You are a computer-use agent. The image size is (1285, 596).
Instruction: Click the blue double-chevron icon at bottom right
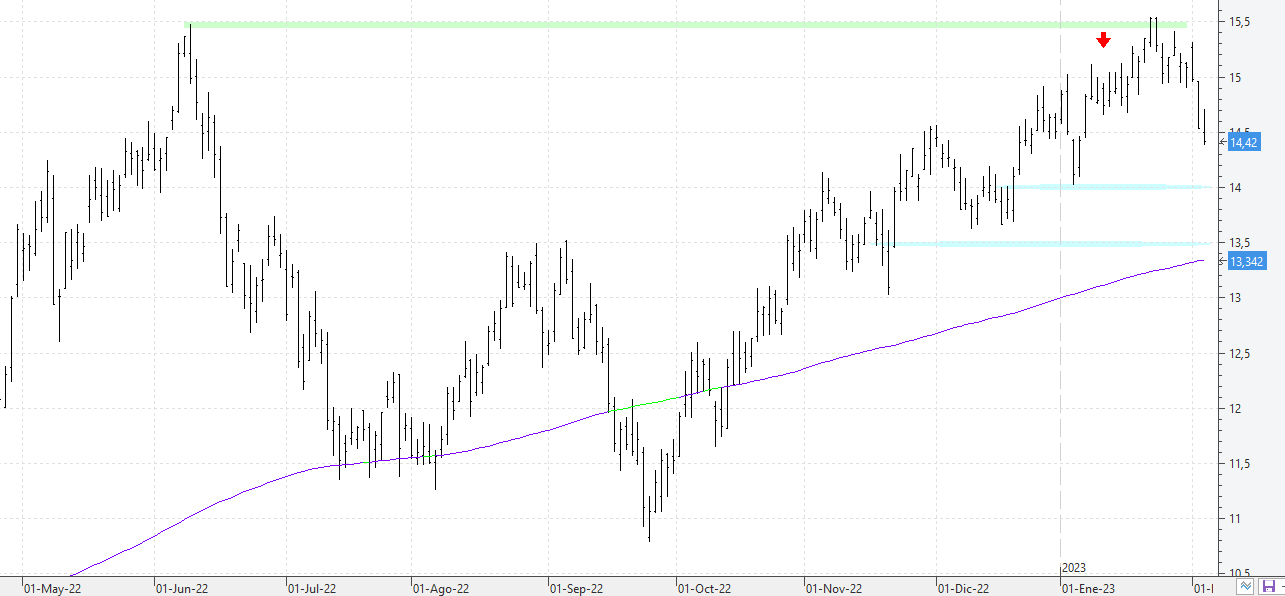coord(1245,586)
